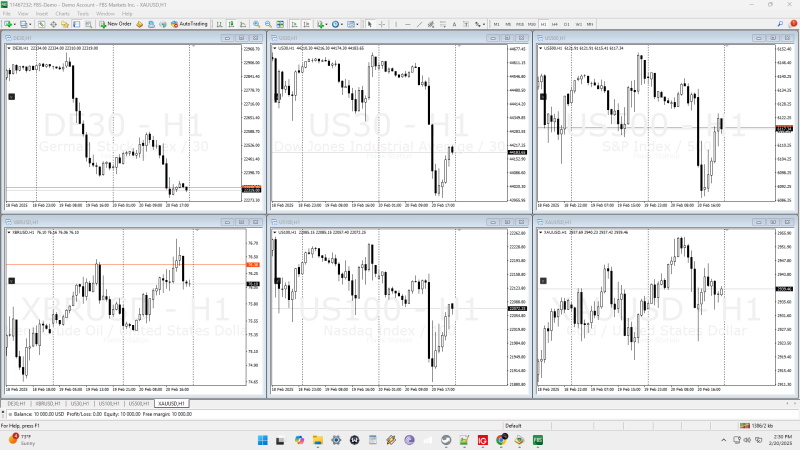Switch to the US100,H1 chart tab
This screenshot has width=800, height=450.
(x=109, y=404)
